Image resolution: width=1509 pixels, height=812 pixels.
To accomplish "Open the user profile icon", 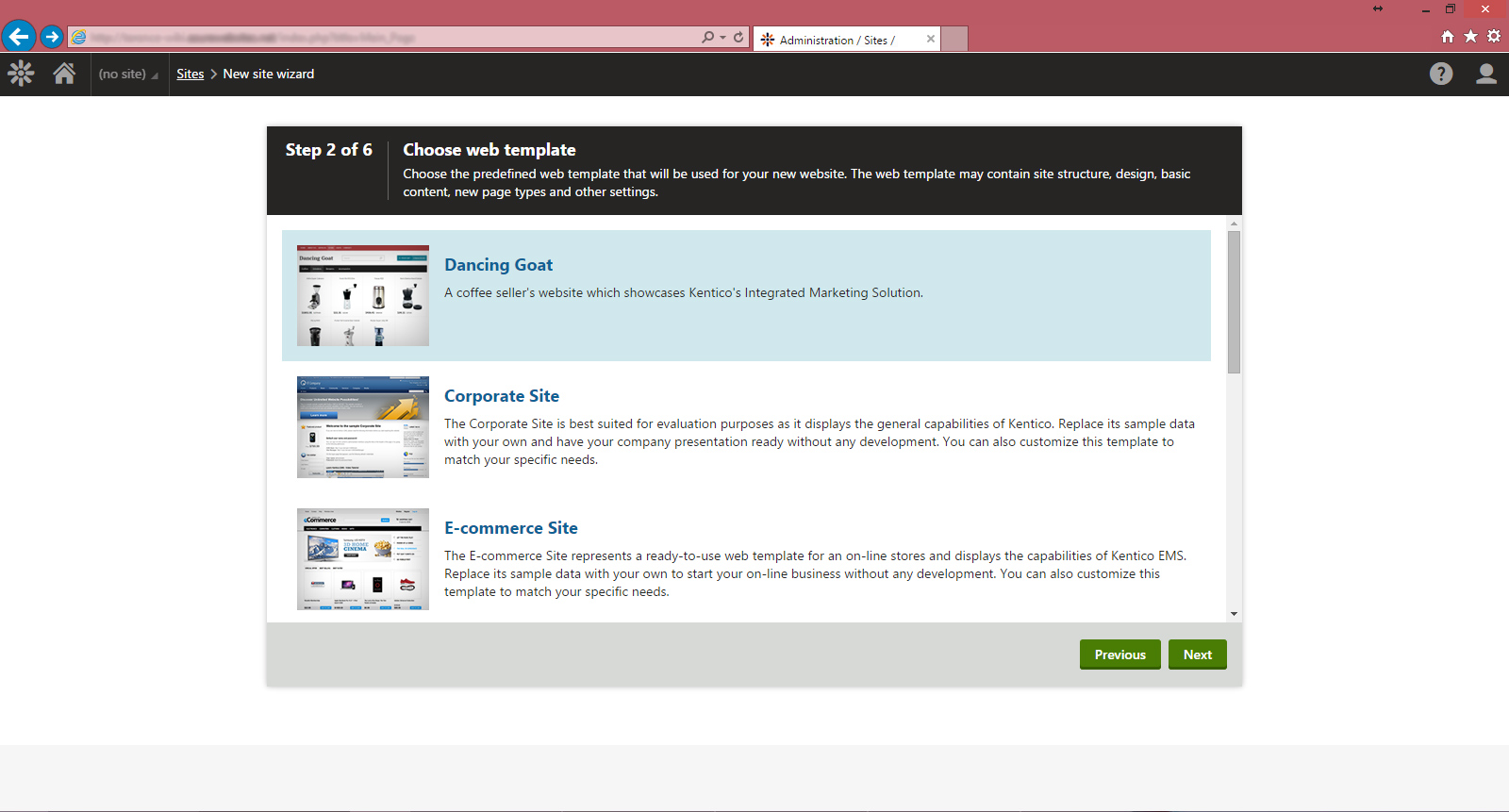I will coord(1486,74).
